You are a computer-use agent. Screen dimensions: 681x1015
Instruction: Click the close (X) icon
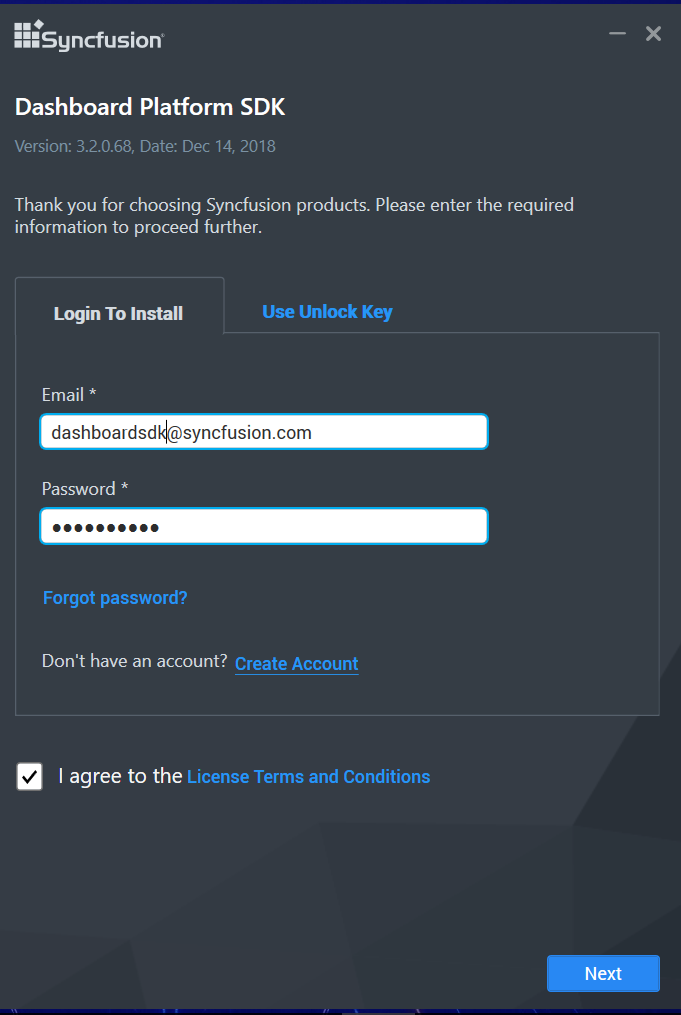[x=653, y=33]
